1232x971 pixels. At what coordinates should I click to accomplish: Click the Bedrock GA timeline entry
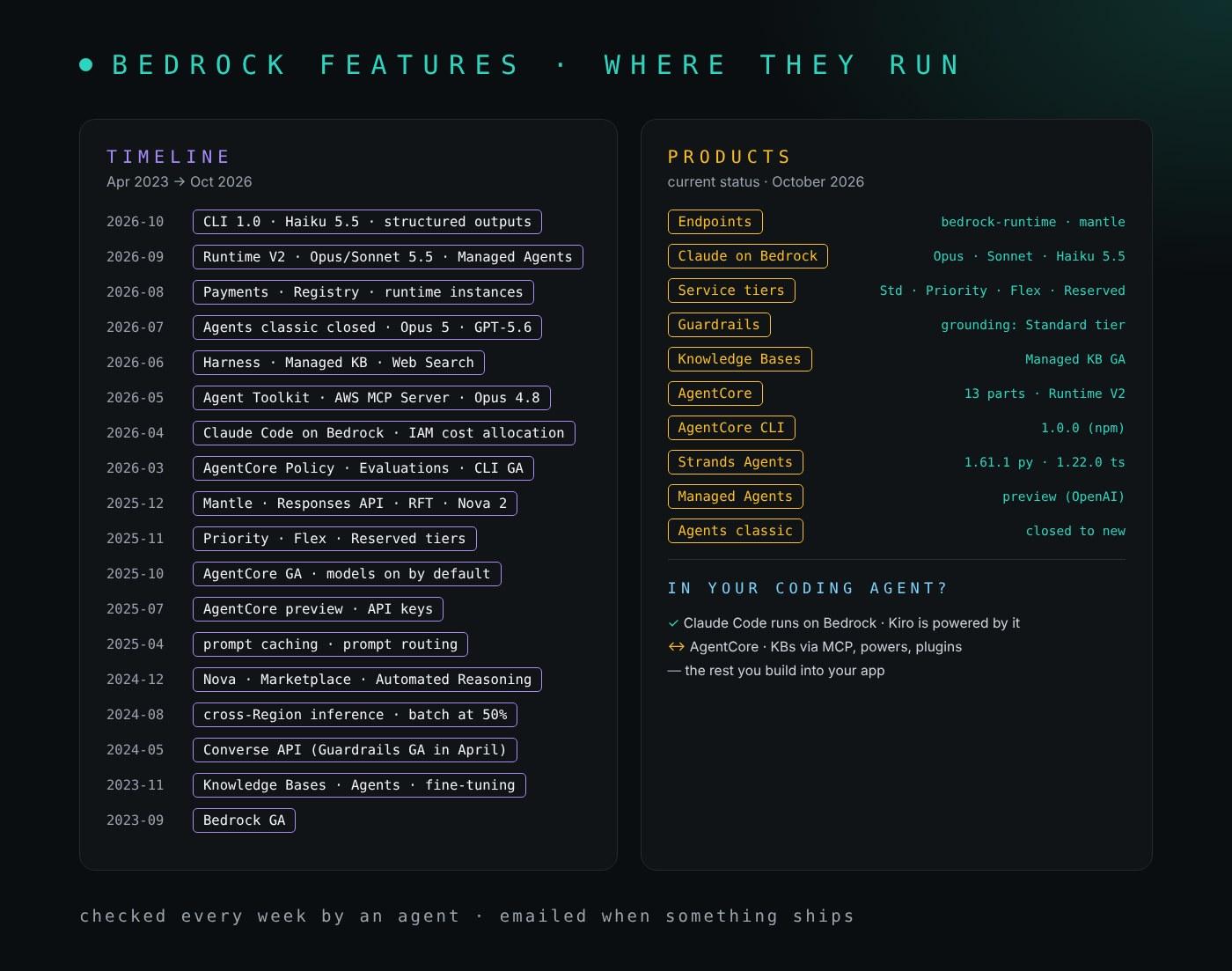coord(244,820)
